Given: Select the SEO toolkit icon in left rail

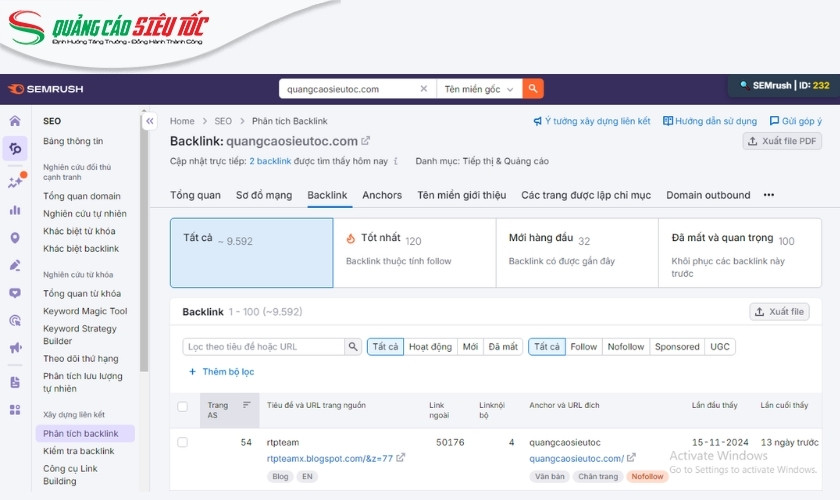Looking at the screenshot, I should click(15, 148).
